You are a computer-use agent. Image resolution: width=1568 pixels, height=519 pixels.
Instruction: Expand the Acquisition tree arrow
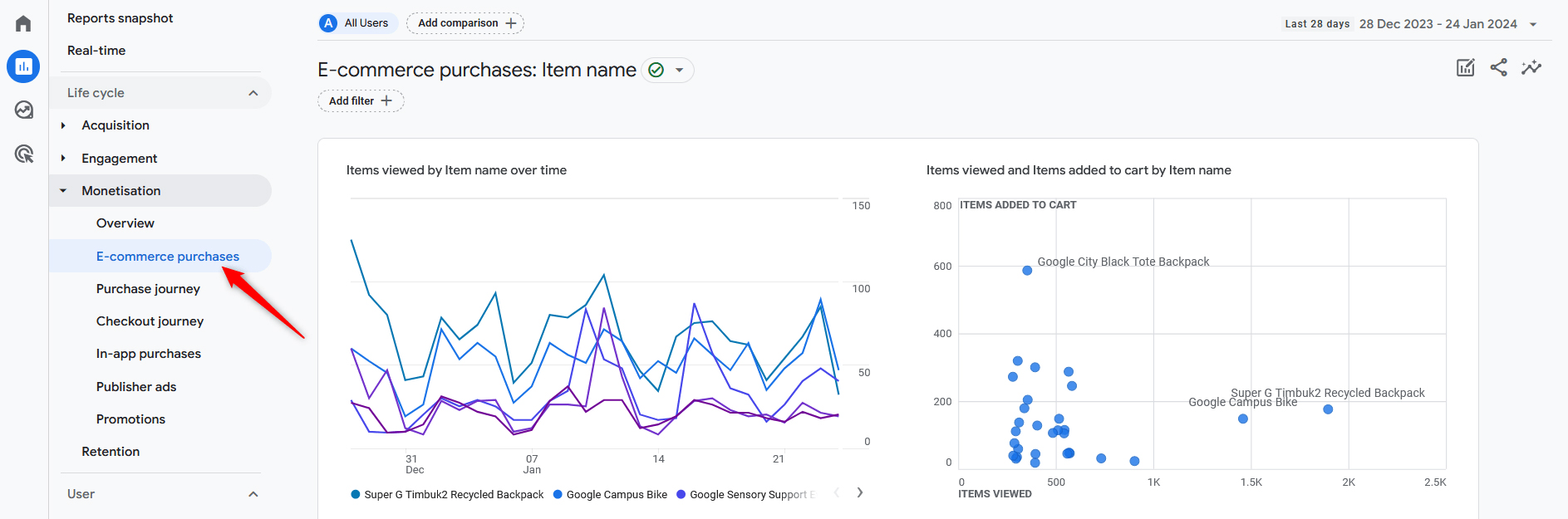pyautogui.click(x=63, y=125)
